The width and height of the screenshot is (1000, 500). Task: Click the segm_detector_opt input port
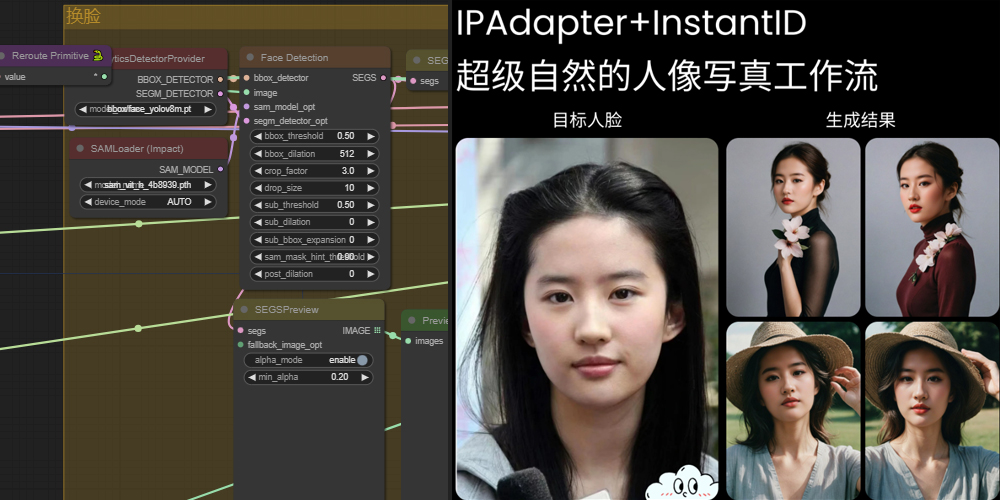coord(247,121)
